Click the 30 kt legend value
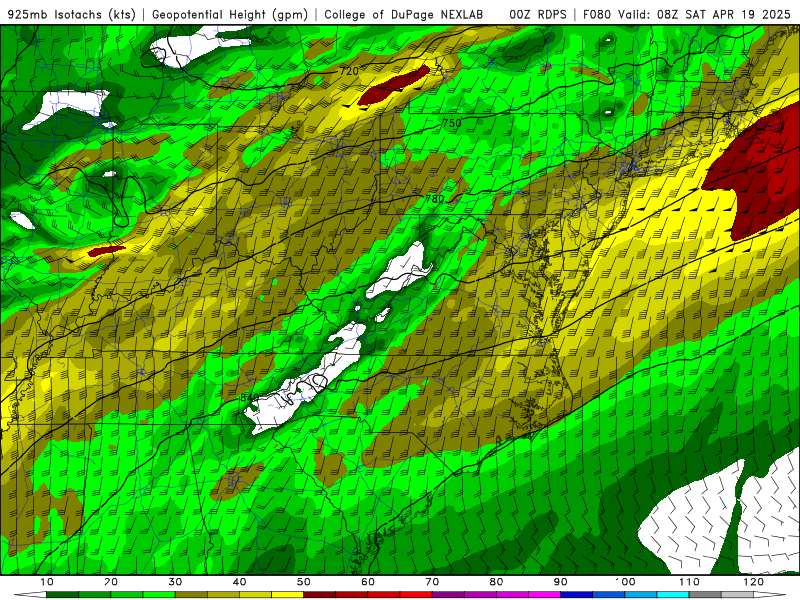This screenshot has height=600, width=800. point(175,582)
